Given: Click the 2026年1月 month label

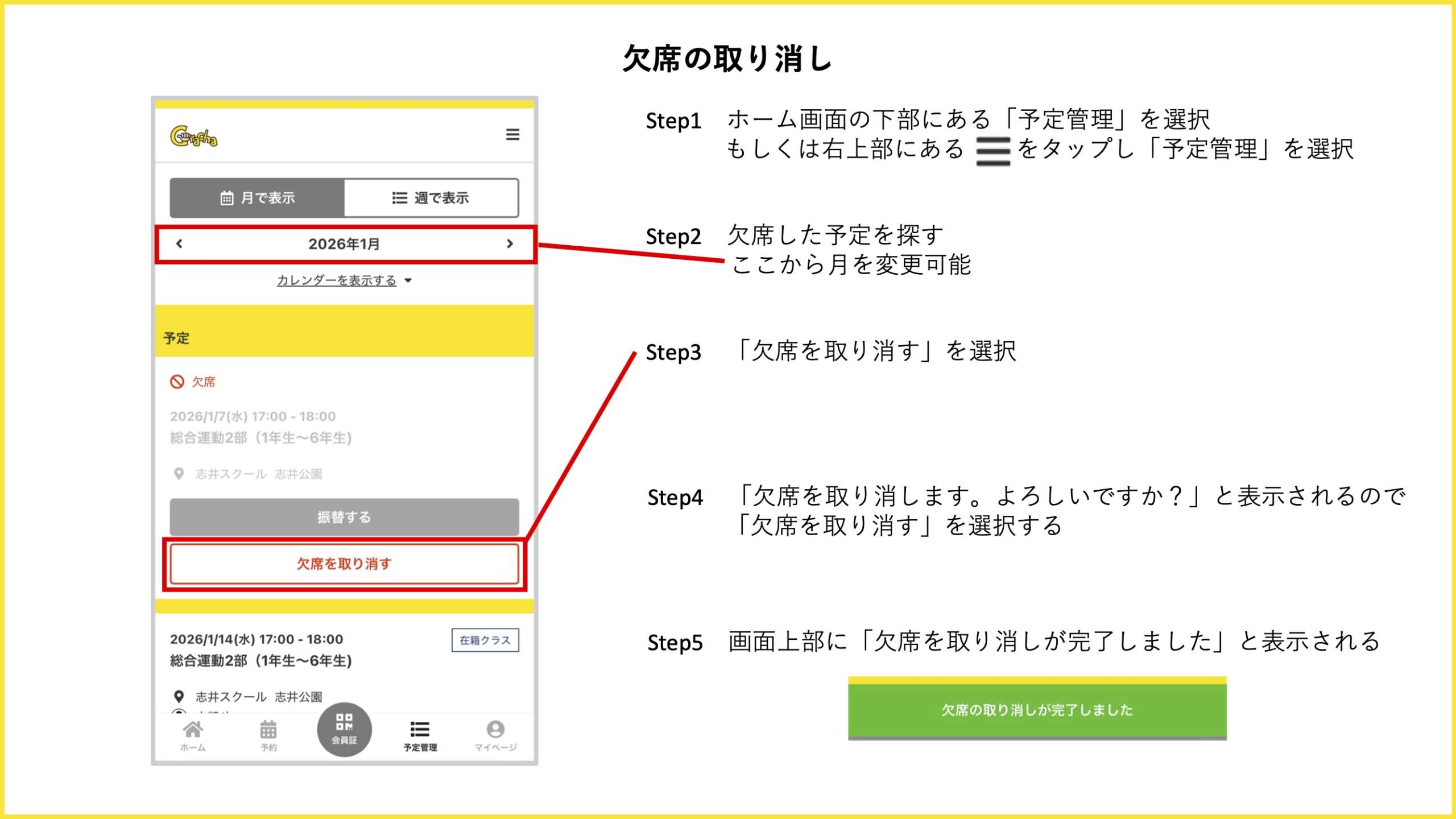Looking at the screenshot, I should click(344, 244).
